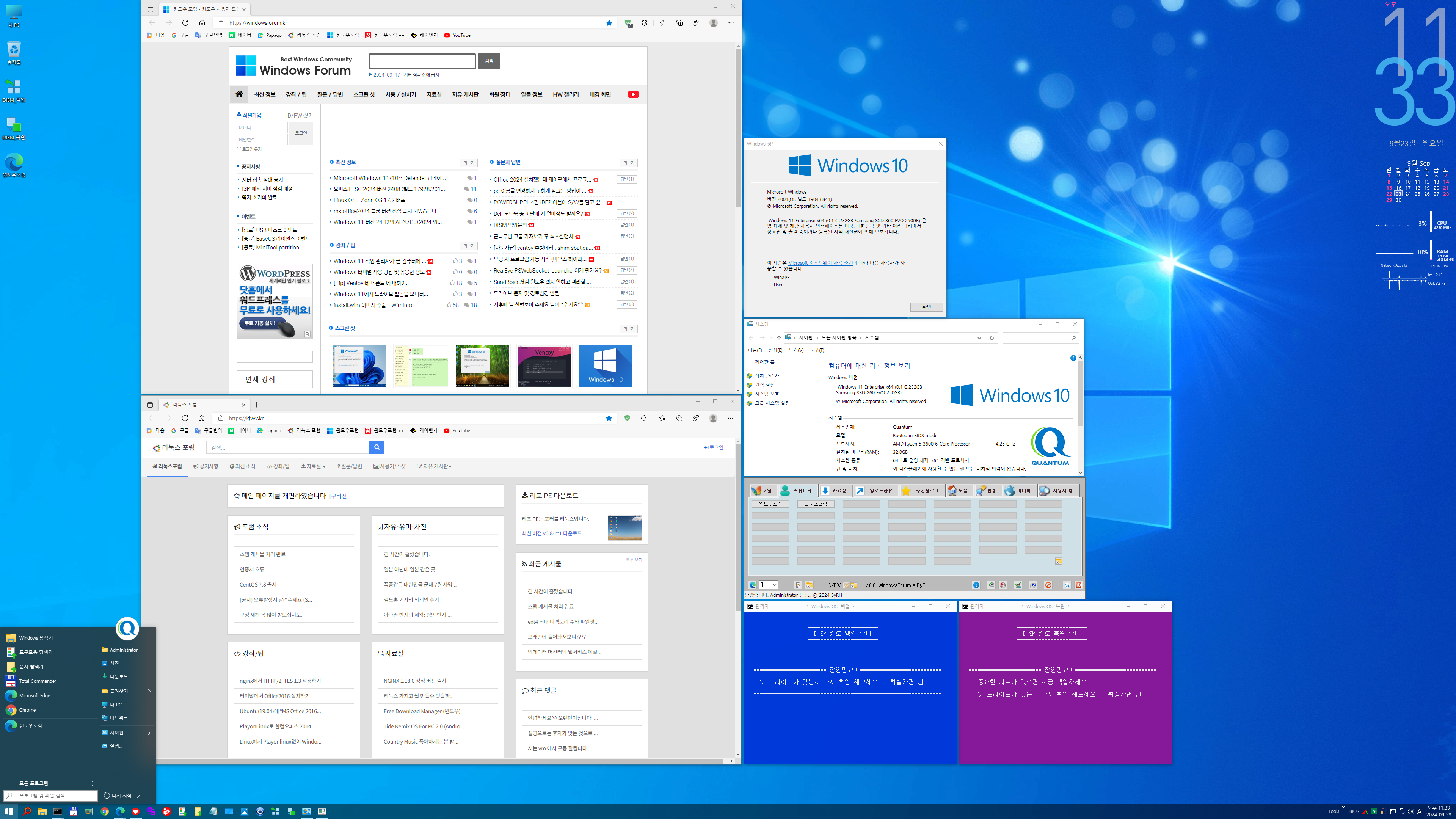Open 도구모음 탐색기 from start menu
Screen dimensions: 1456x819
point(36,652)
